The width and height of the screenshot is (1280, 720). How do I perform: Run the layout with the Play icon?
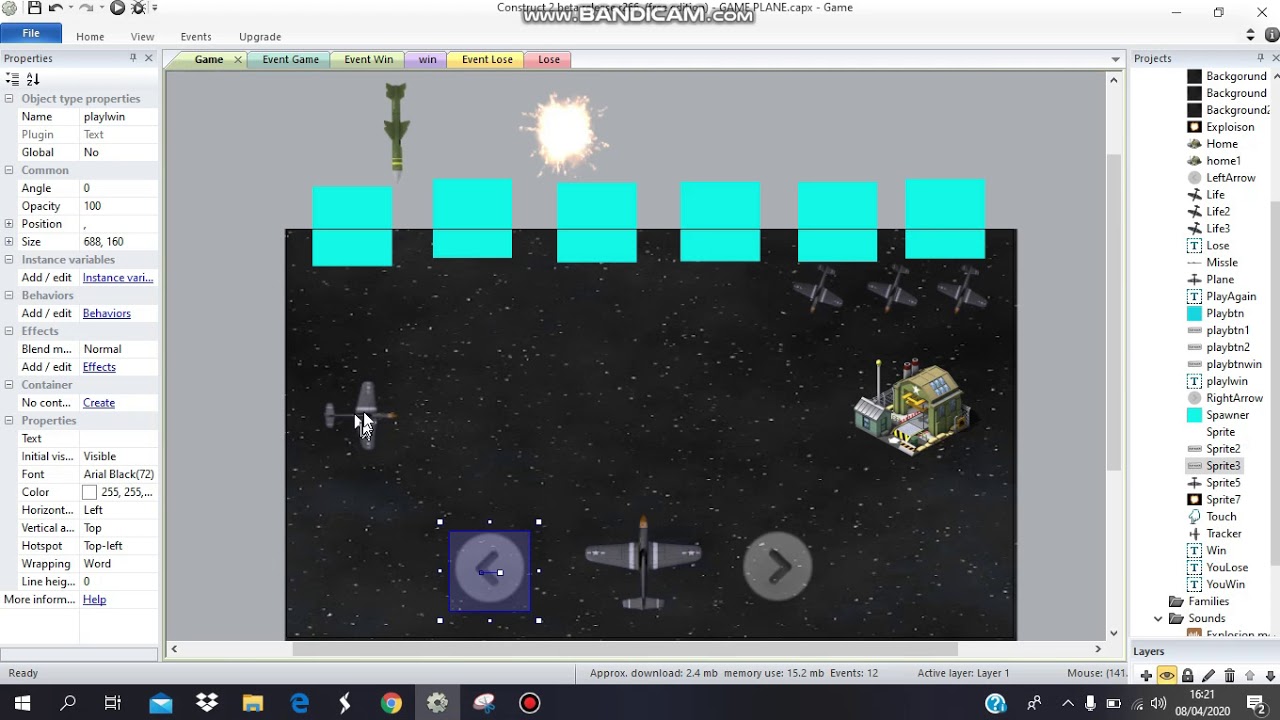pos(117,8)
